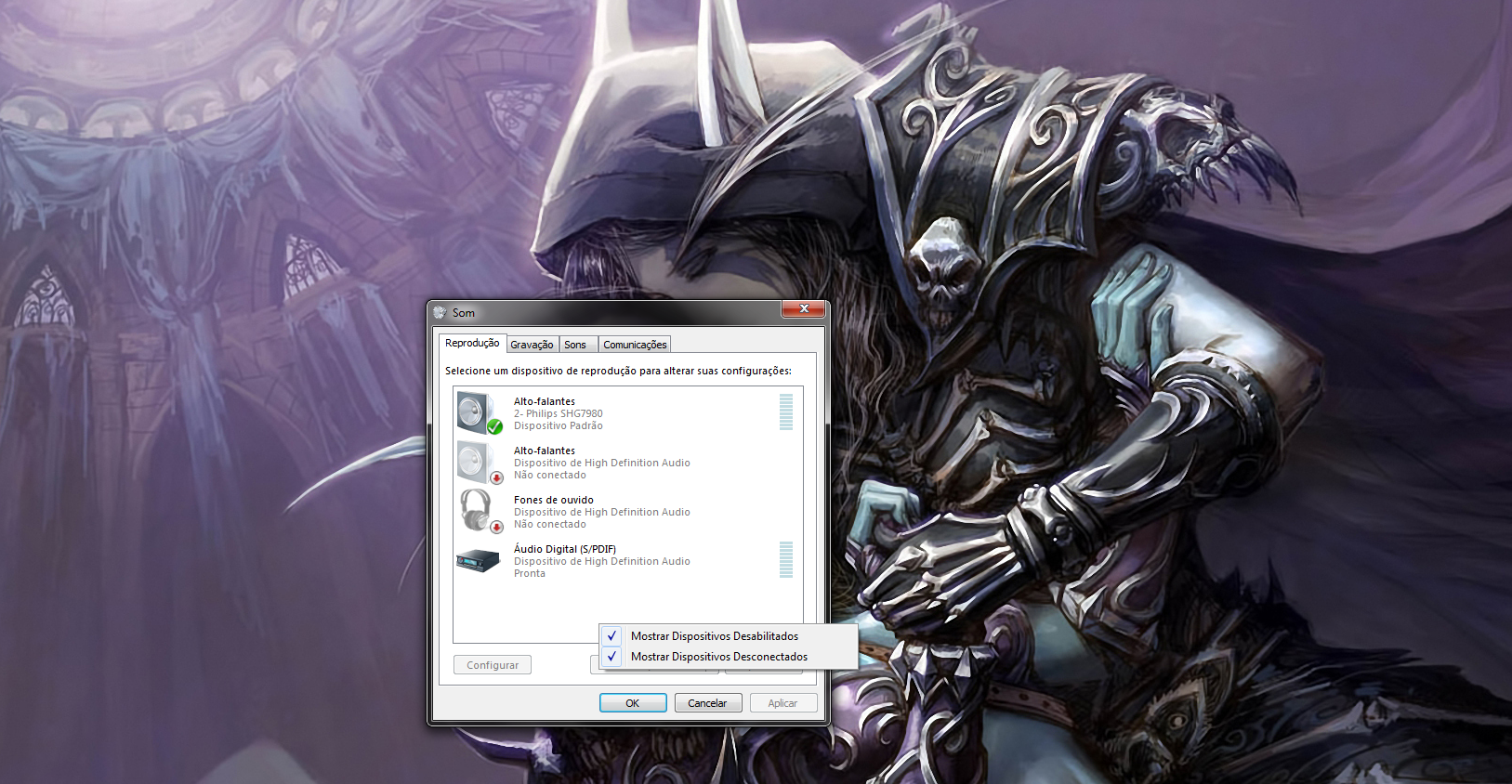
Task: Click 'Fones de ouvido' device name
Action: click(x=554, y=500)
